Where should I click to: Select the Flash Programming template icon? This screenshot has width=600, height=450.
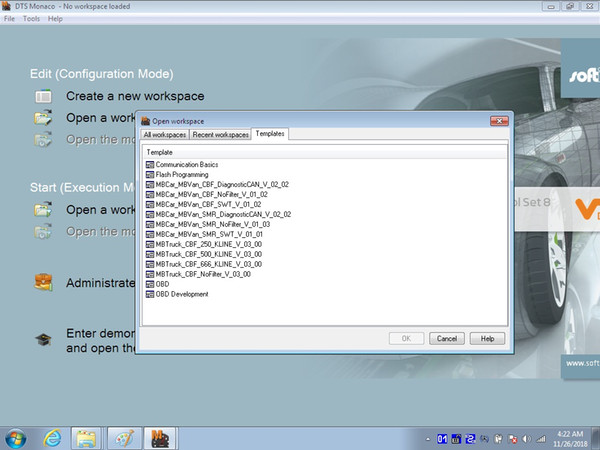coord(150,175)
